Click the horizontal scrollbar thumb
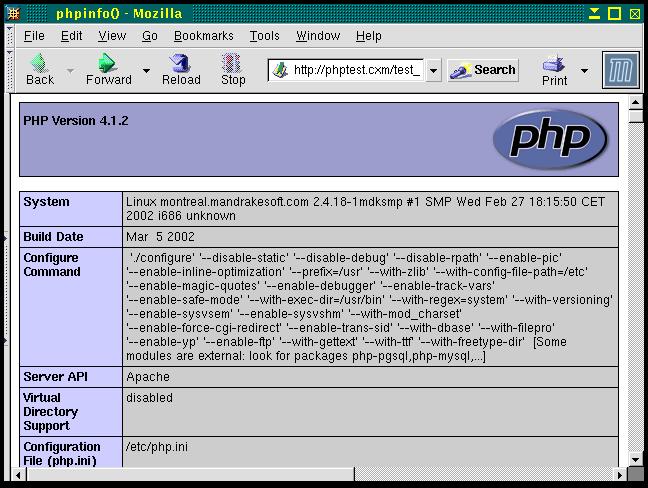Screen dimensions: 648x488 pyautogui.click(x=190, y=475)
